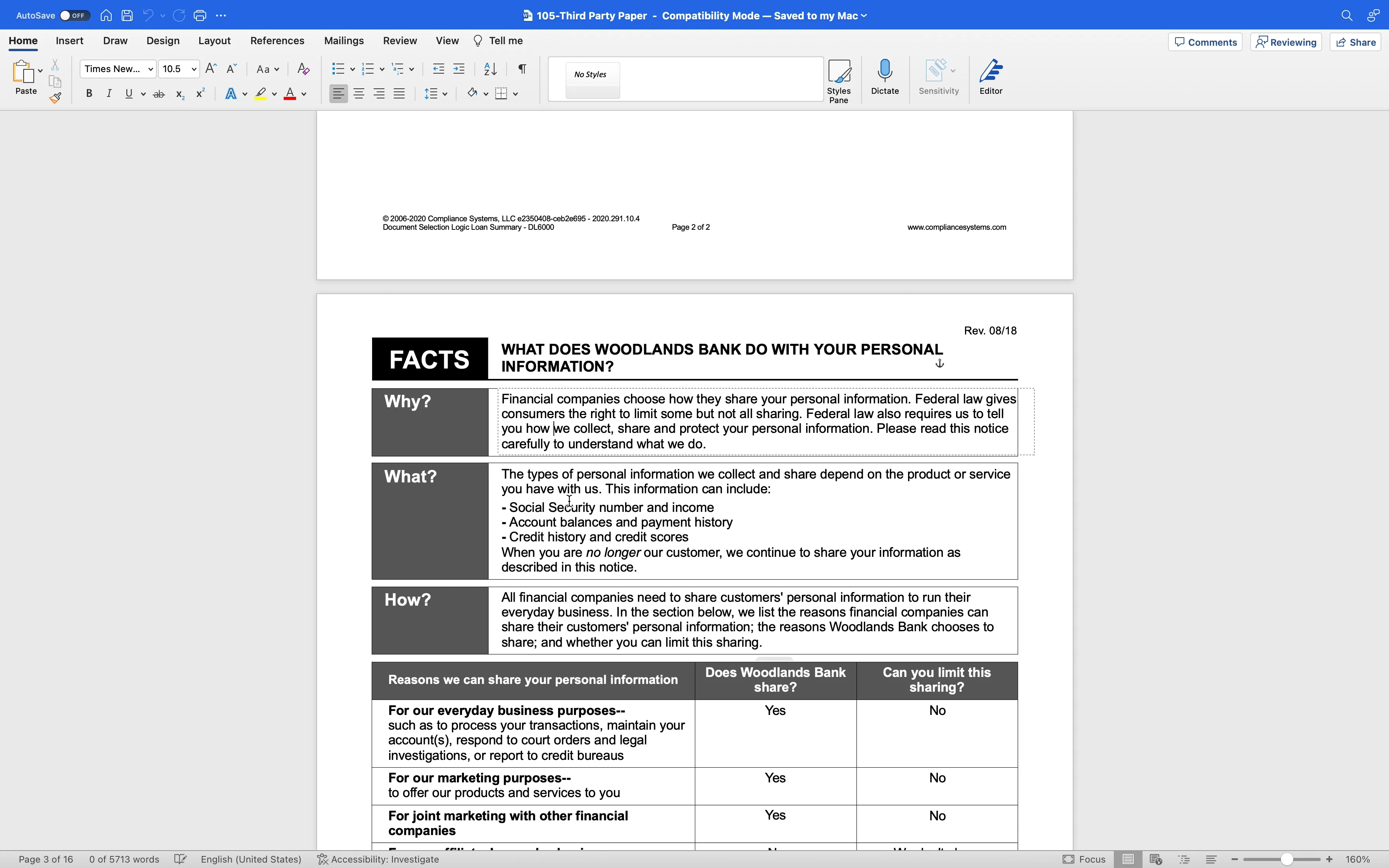Increase font size with the A-up icon
1389x868 pixels.
tap(211, 69)
